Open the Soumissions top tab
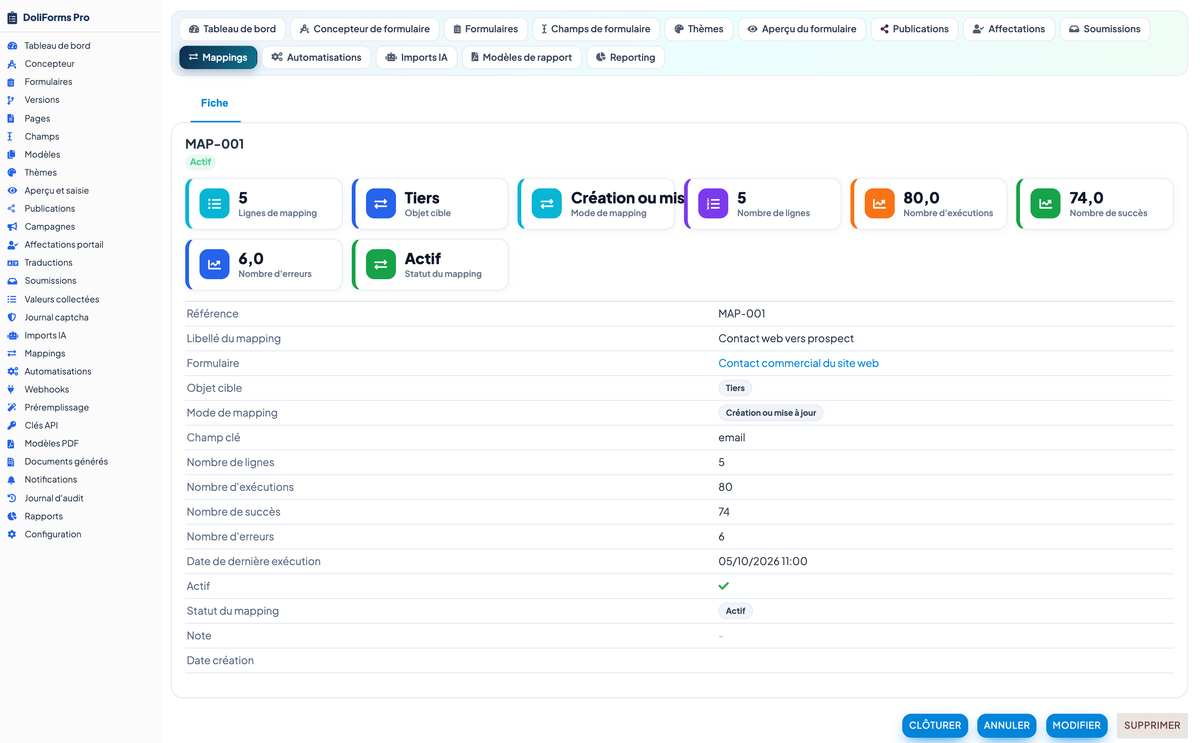The width and height of the screenshot is (1200, 743). (x=1104, y=29)
